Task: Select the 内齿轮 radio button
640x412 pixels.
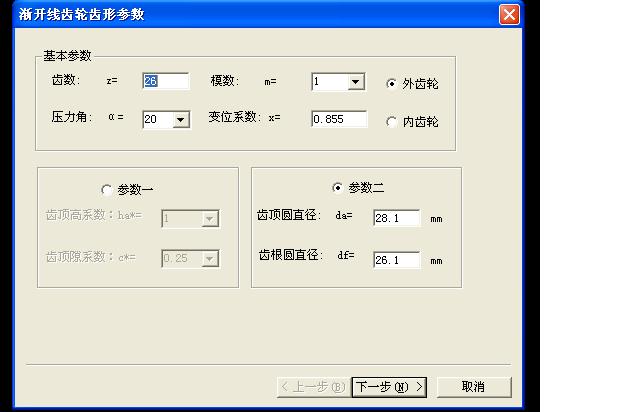Action: click(x=391, y=121)
